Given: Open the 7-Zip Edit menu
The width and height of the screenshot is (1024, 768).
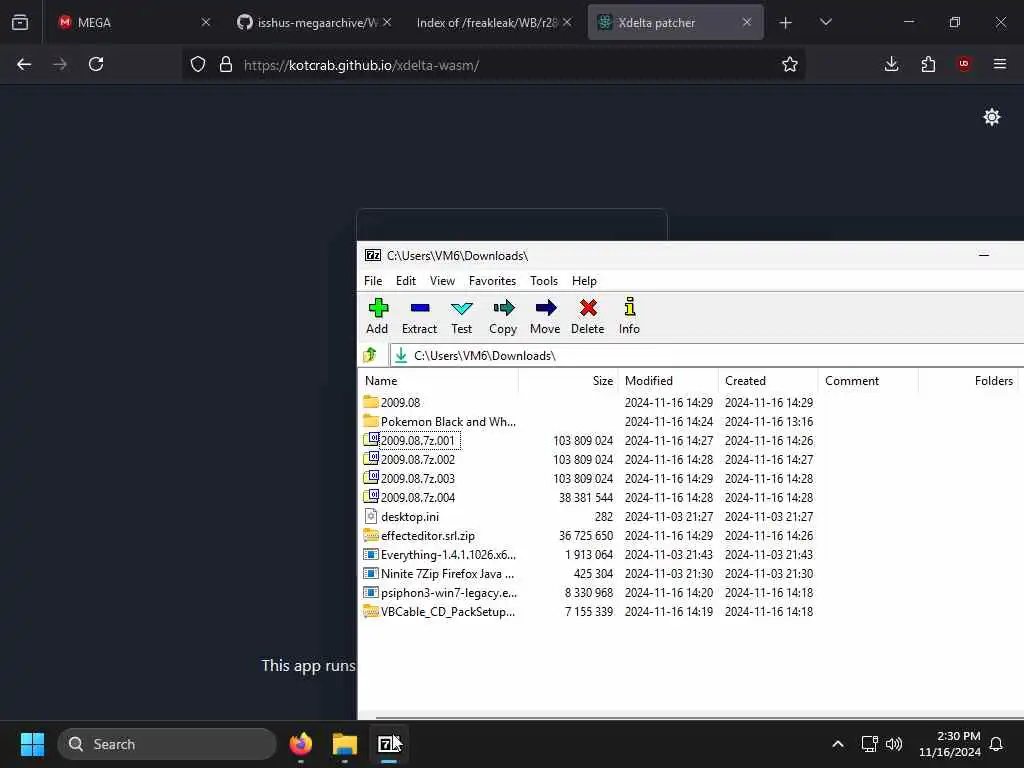Looking at the screenshot, I should (406, 281).
